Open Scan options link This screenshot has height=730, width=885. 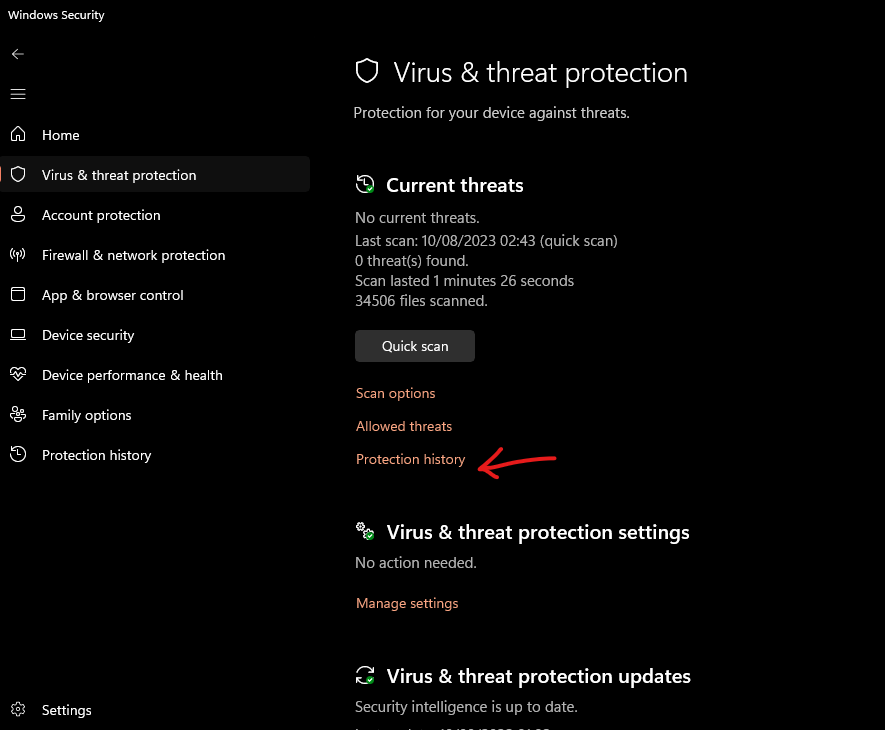(x=396, y=393)
